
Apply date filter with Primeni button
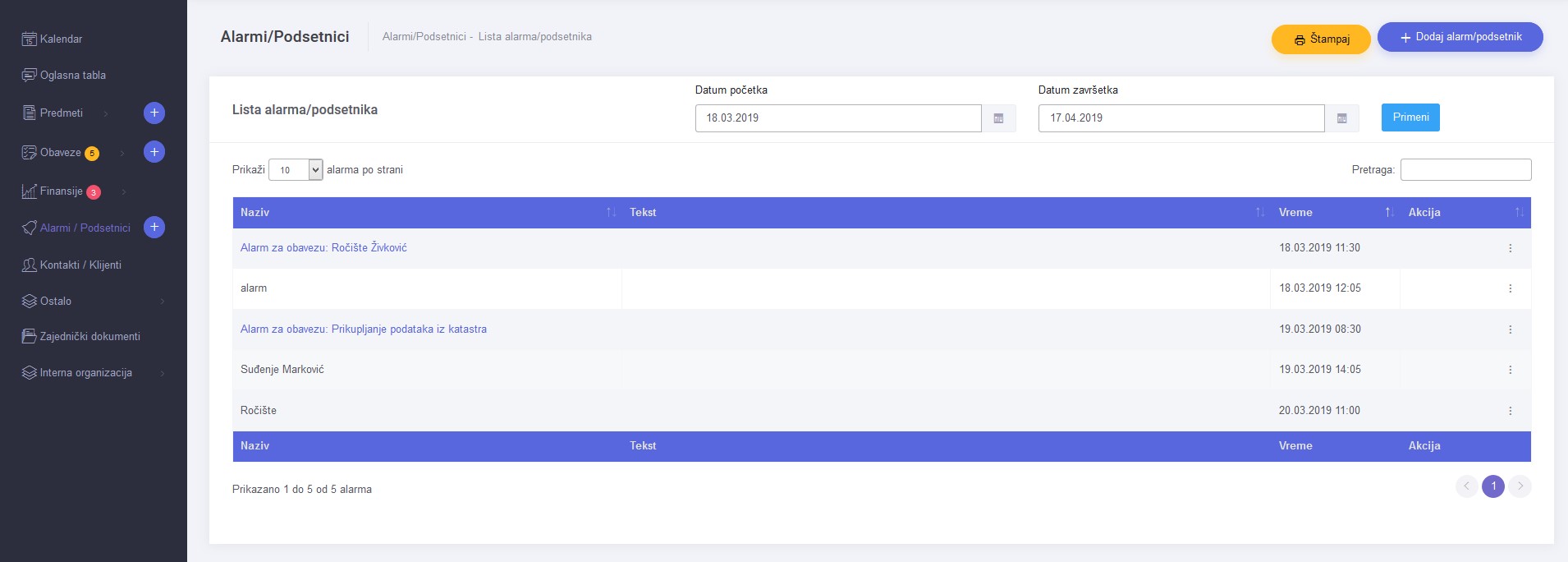1410,117
